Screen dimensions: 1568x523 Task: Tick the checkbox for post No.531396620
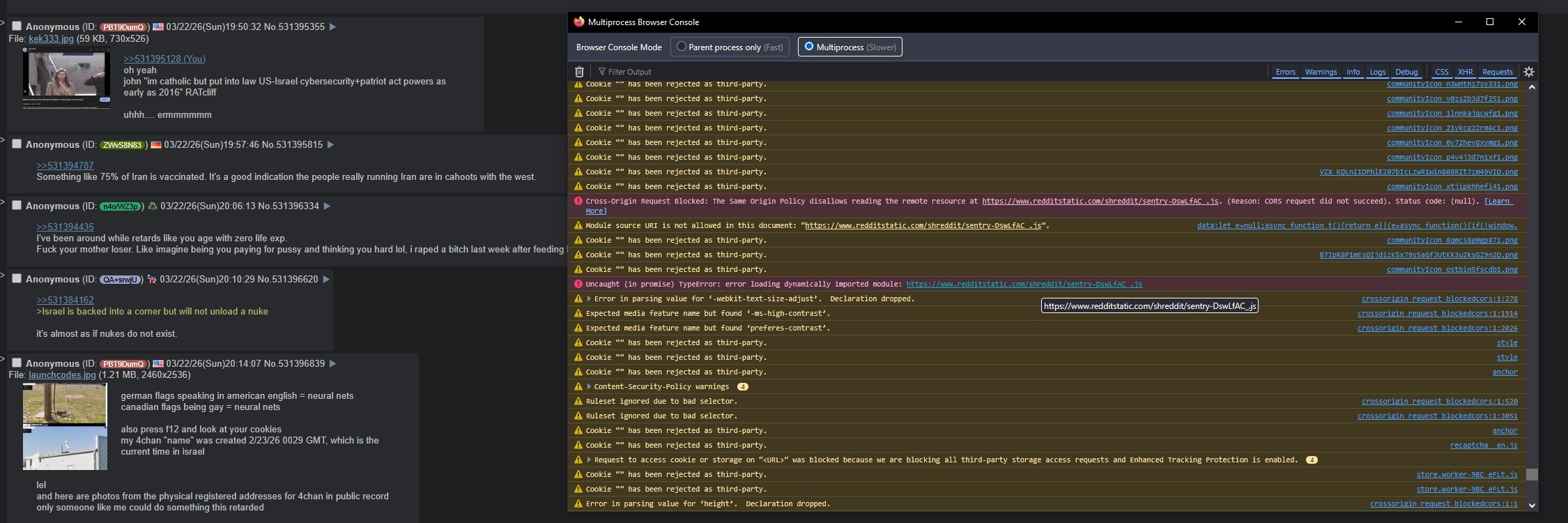click(17, 279)
